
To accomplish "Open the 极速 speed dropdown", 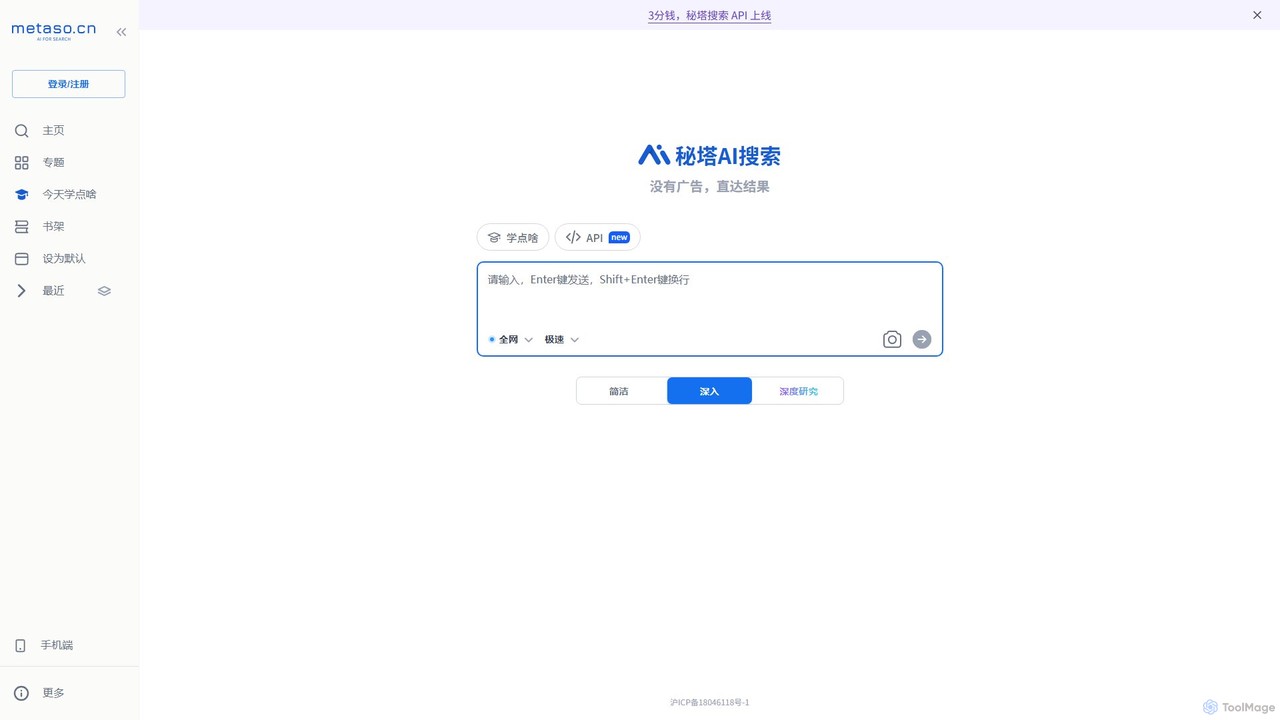I will click(562, 340).
